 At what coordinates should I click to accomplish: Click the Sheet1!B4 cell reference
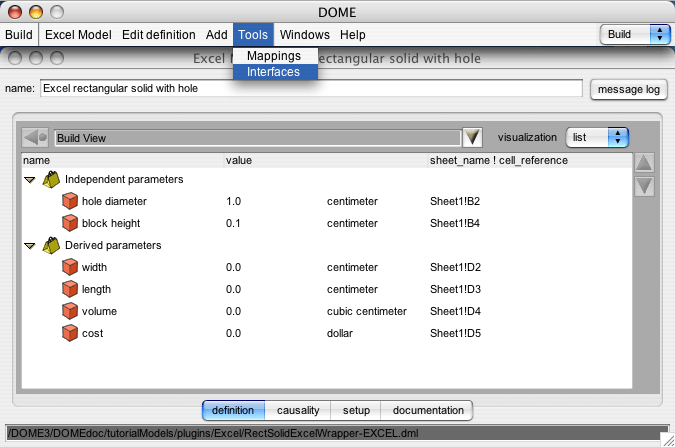455,223
